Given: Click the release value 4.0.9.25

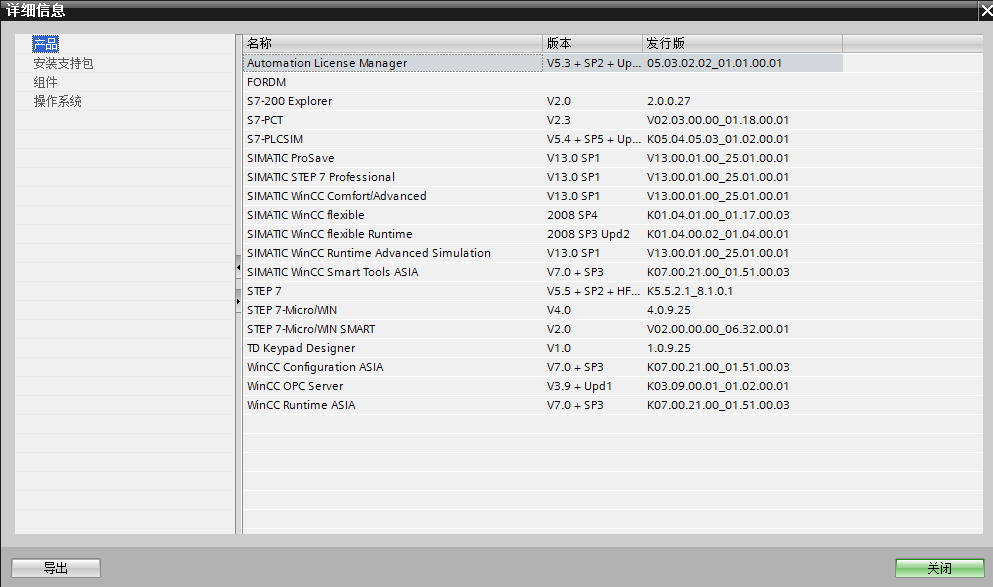Looking at the screenshot, I should point(669,310).
